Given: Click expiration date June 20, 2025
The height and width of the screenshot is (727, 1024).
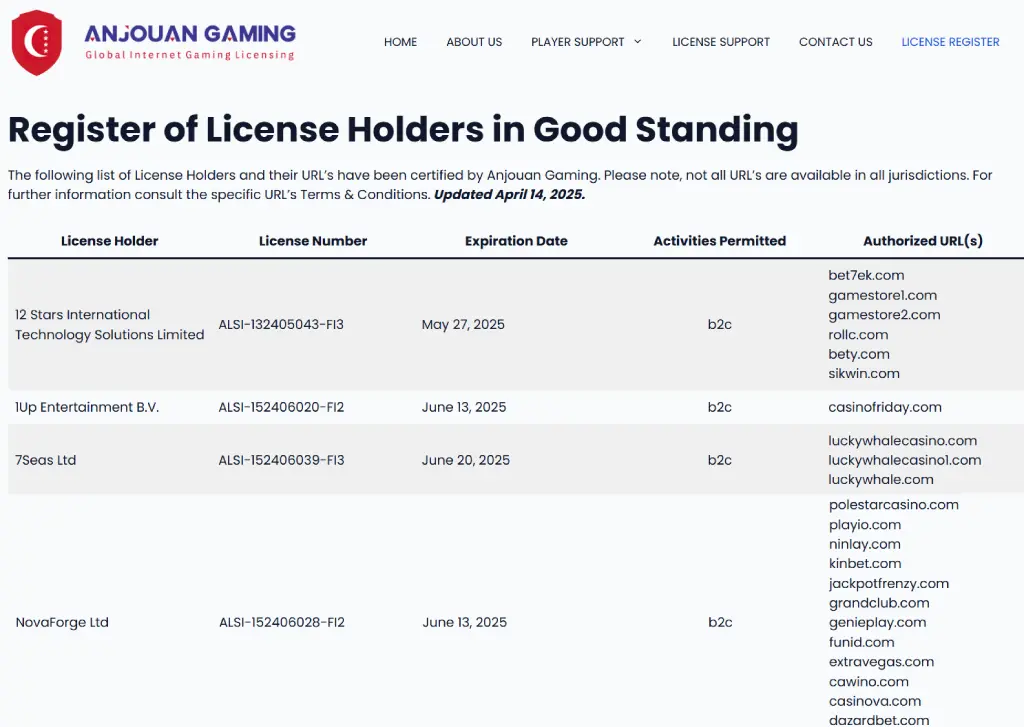Looking at the screenshot, I should point(466,460).
